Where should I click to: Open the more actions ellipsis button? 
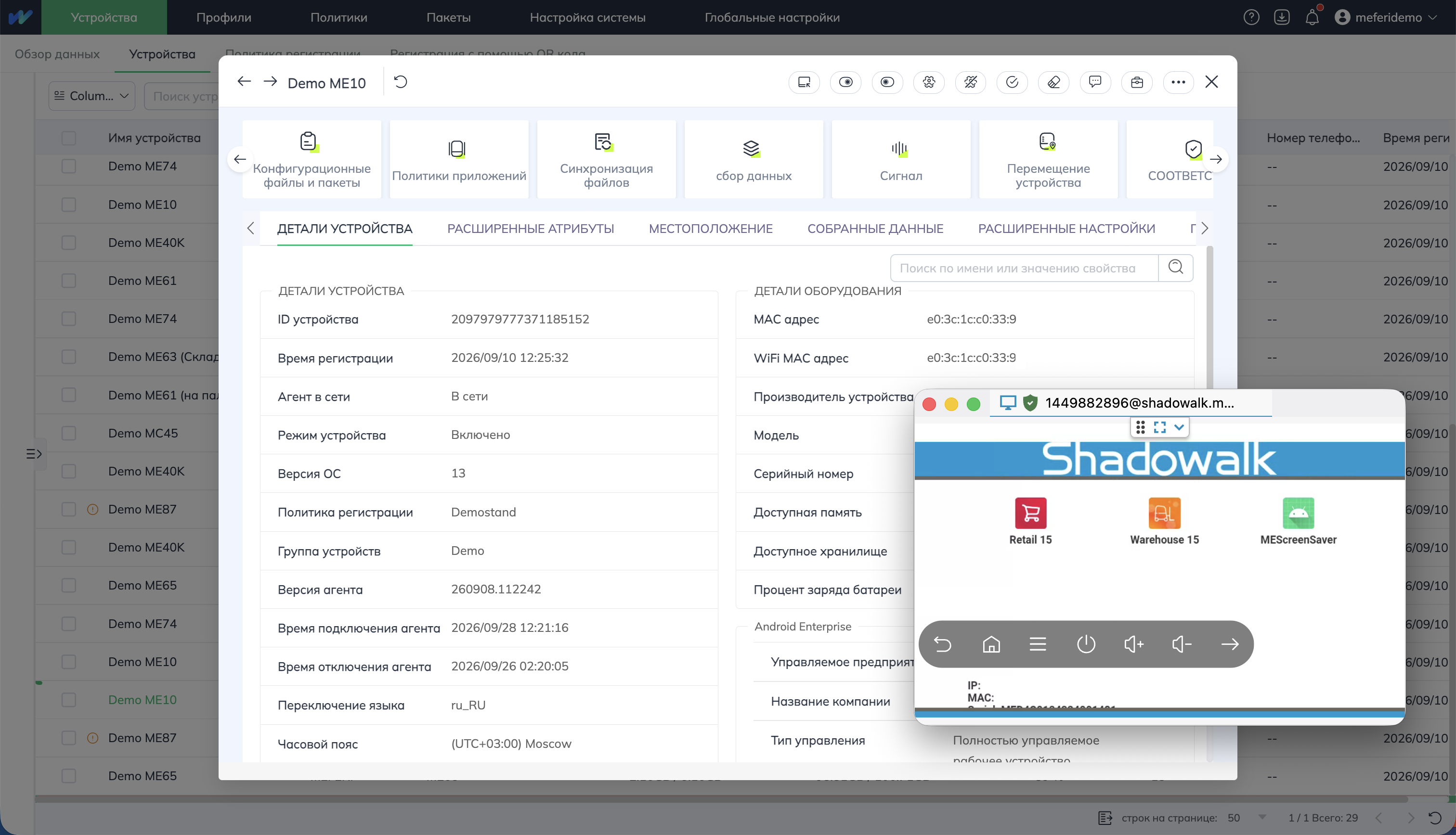[x=1178, y=82]
